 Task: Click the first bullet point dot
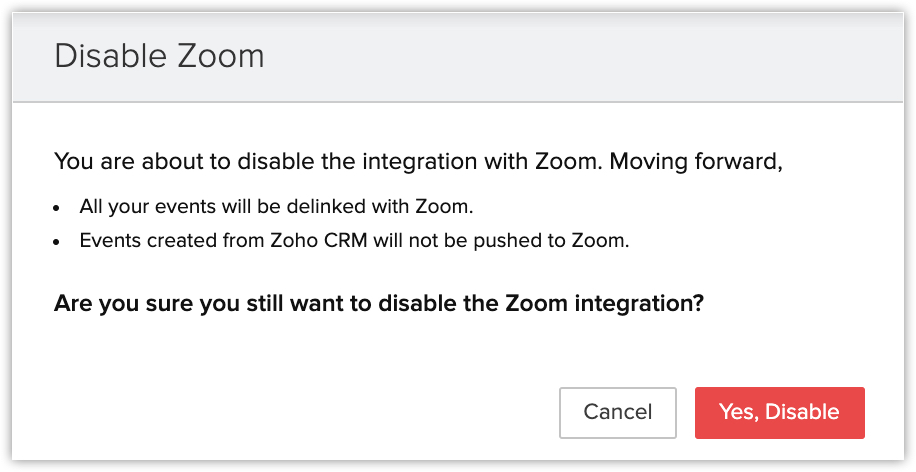(58, 208)
